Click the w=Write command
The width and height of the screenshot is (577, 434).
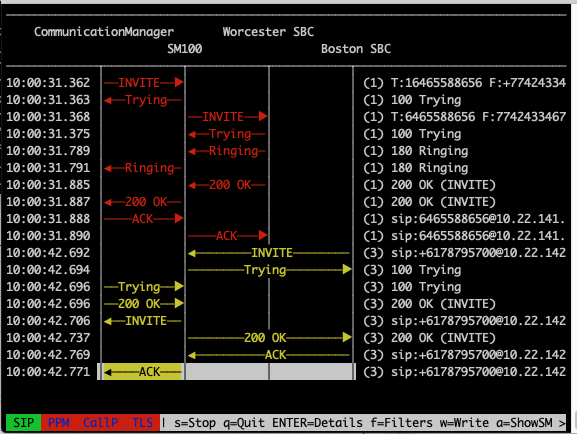(x=464, y=423)
